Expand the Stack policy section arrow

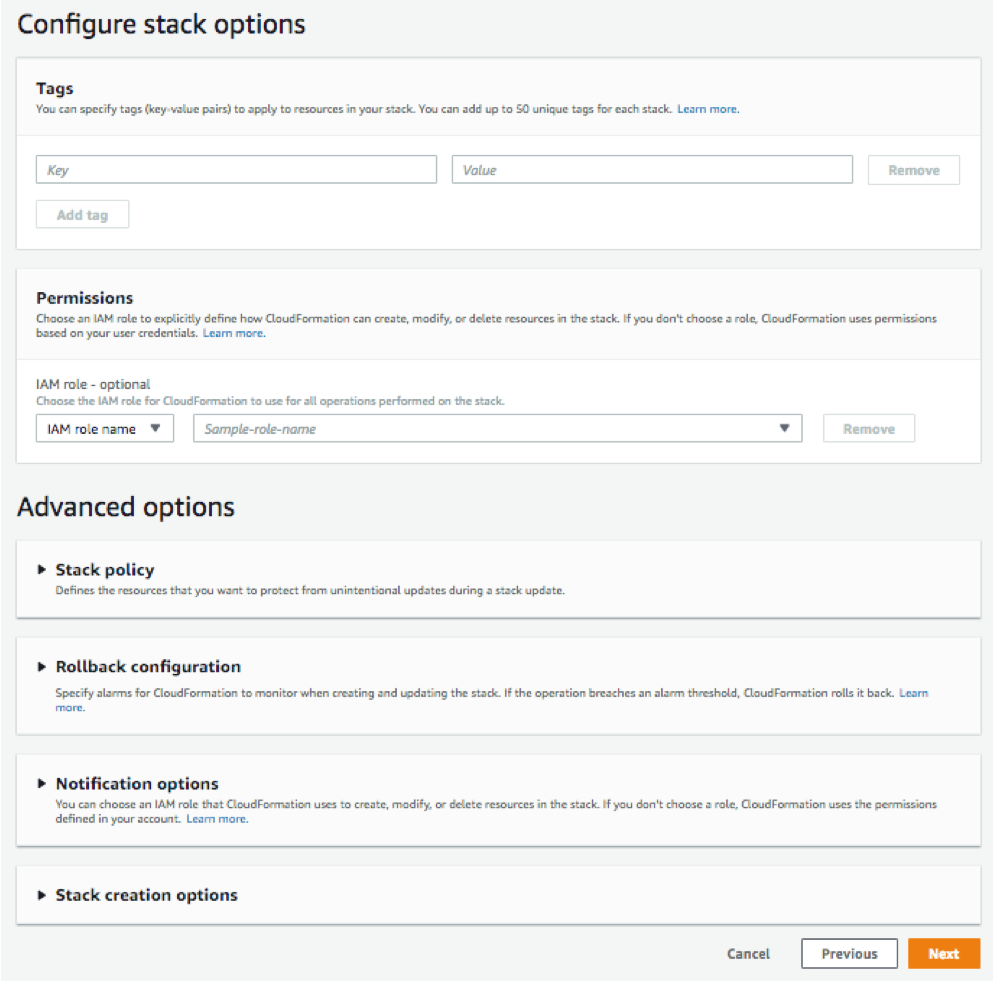pyautogui.click(x=42, y=569)
